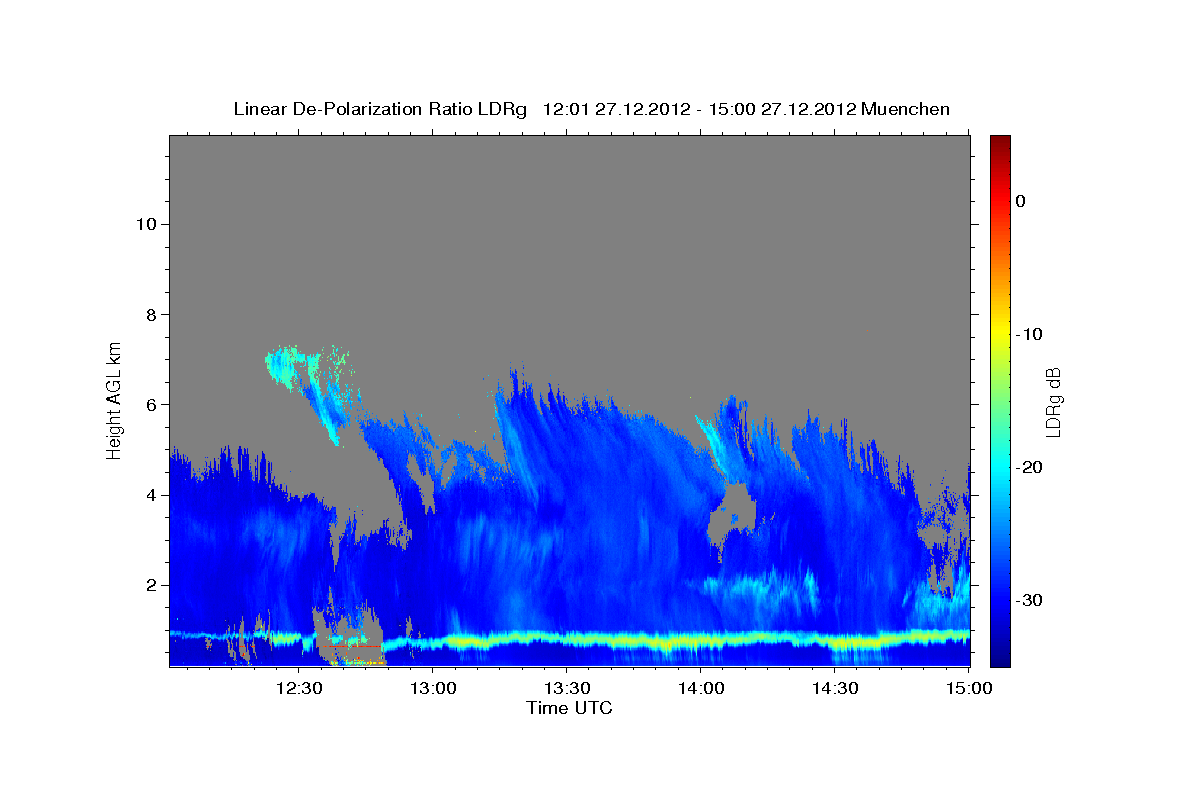
Task: Click the 'Height AGL km' axis label
Action: [x=115, y=399]
